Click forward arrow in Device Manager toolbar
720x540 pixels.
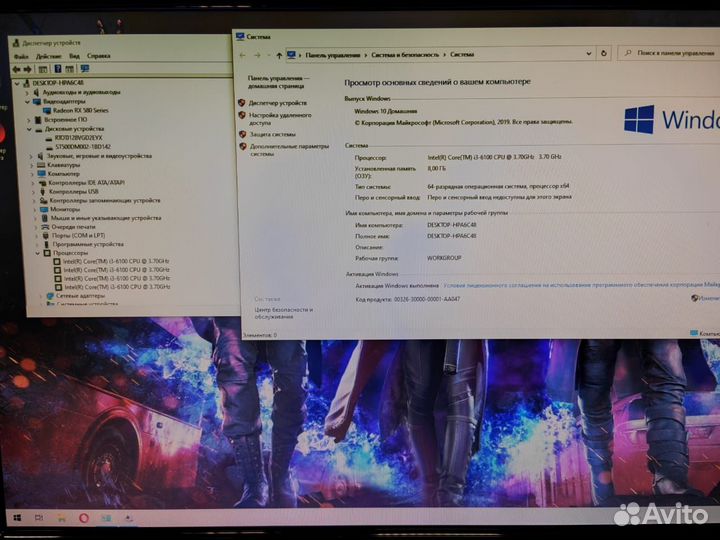tap(28, 69)
